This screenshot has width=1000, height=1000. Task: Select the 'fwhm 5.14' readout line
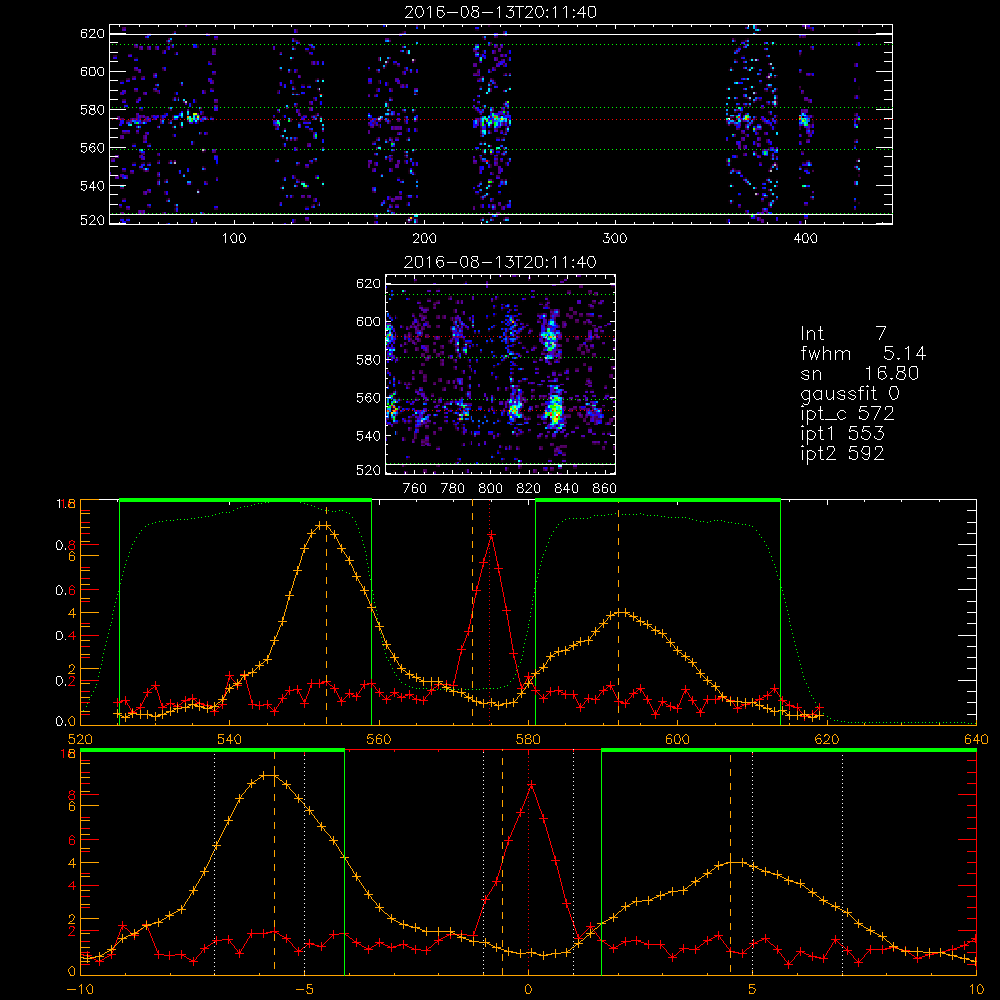tap(863, 353)
